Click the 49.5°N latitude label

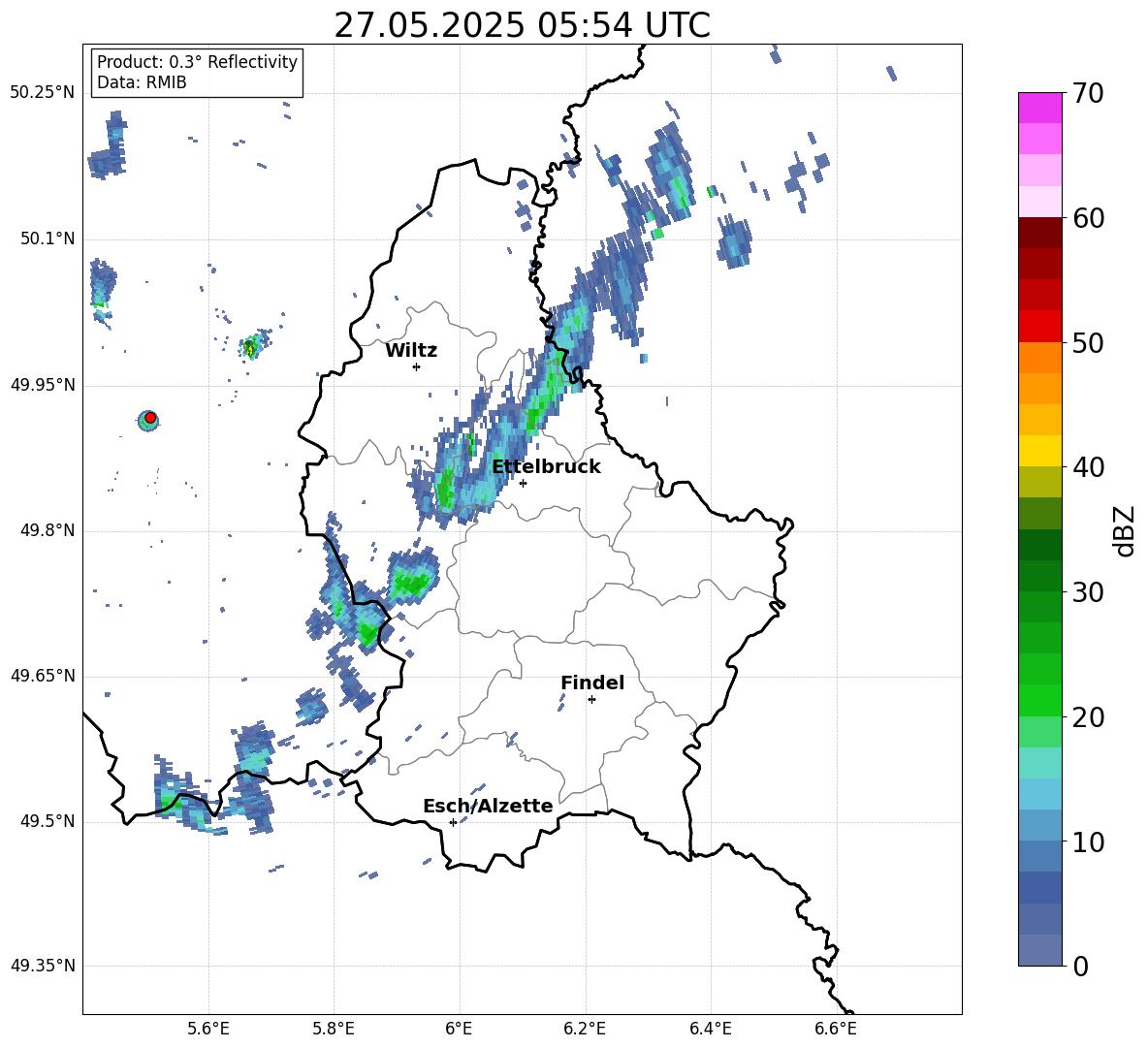(x=48, y=821)
